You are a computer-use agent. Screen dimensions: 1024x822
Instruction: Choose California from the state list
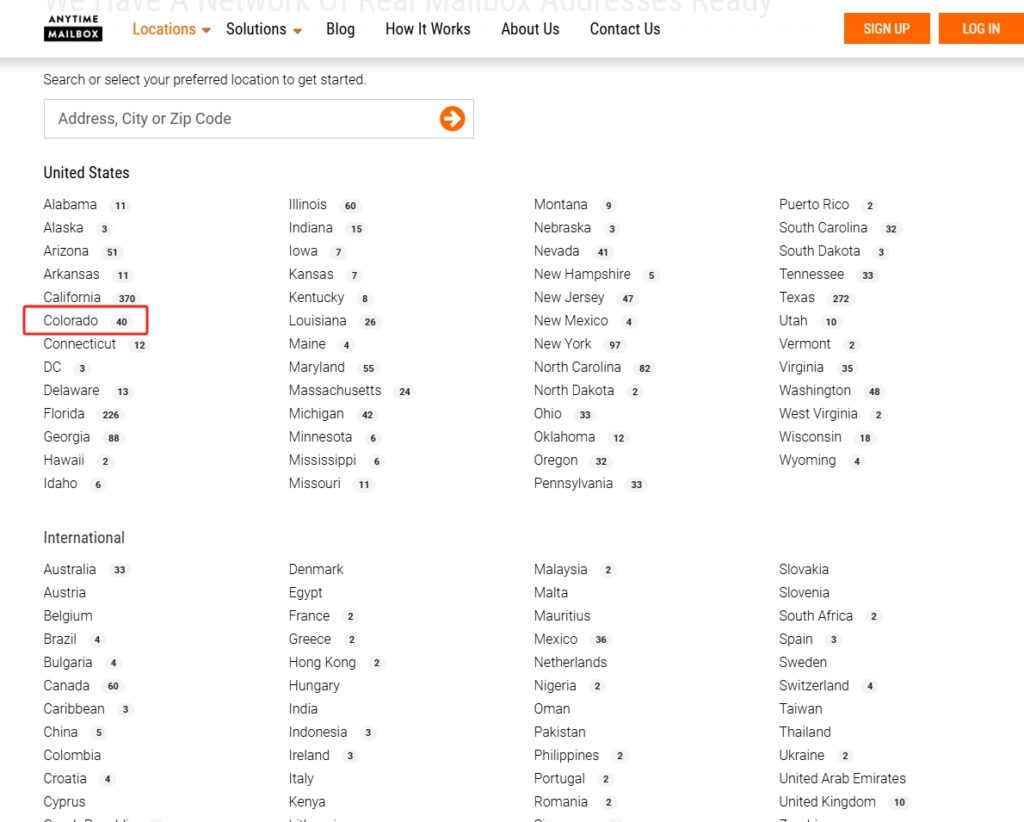(x=72, y=298)
